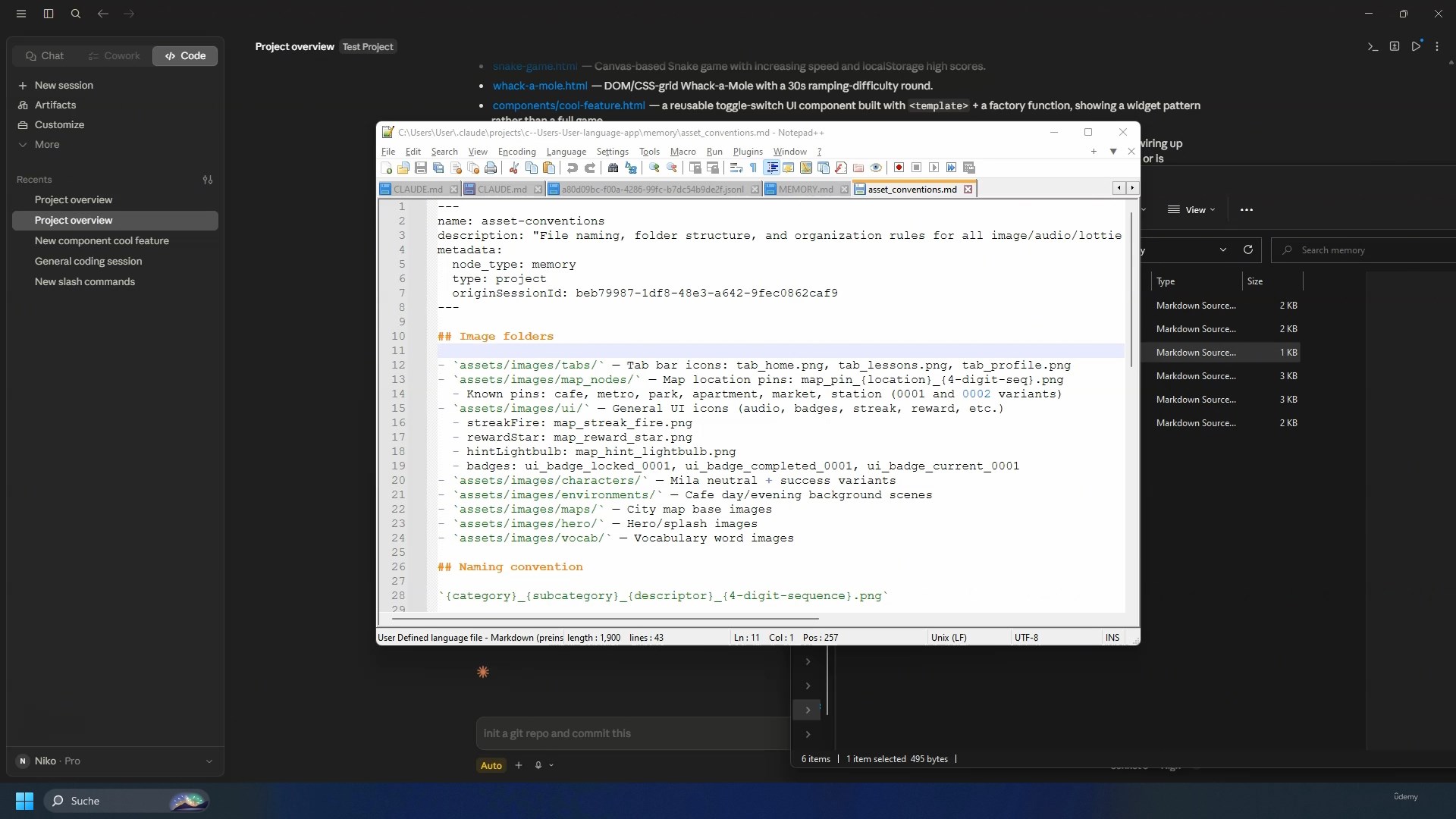Click the Search memory input field
Image resolution: width=1456 pixels, height=819 pixels.
[x=1365, y=249]
